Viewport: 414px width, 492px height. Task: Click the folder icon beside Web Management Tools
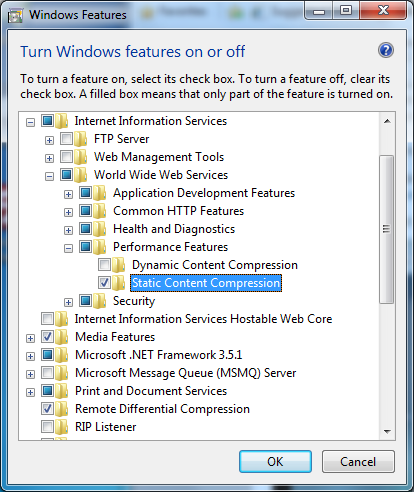(81, 157)
